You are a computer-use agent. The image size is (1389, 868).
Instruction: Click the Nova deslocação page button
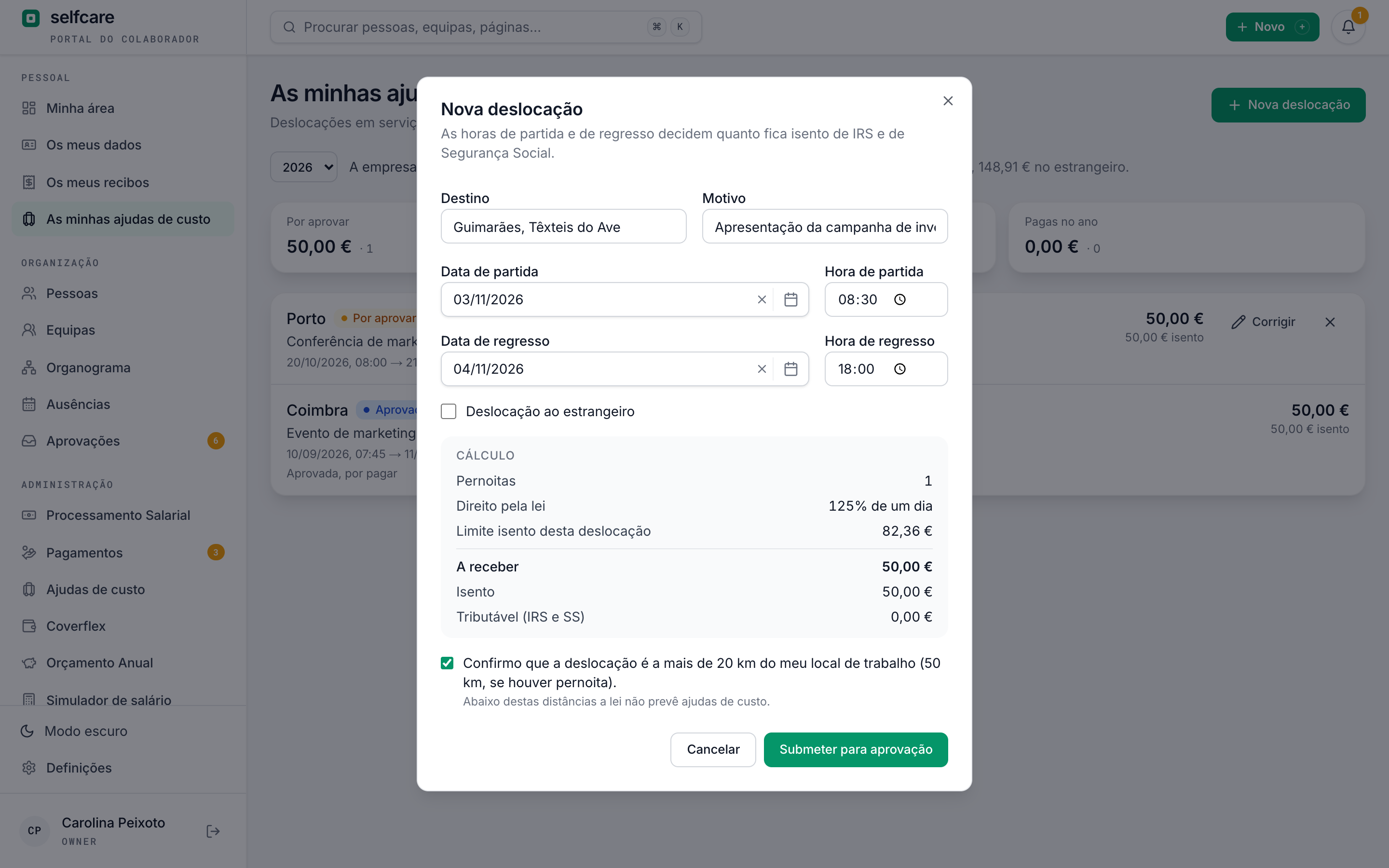(1288, 105)
